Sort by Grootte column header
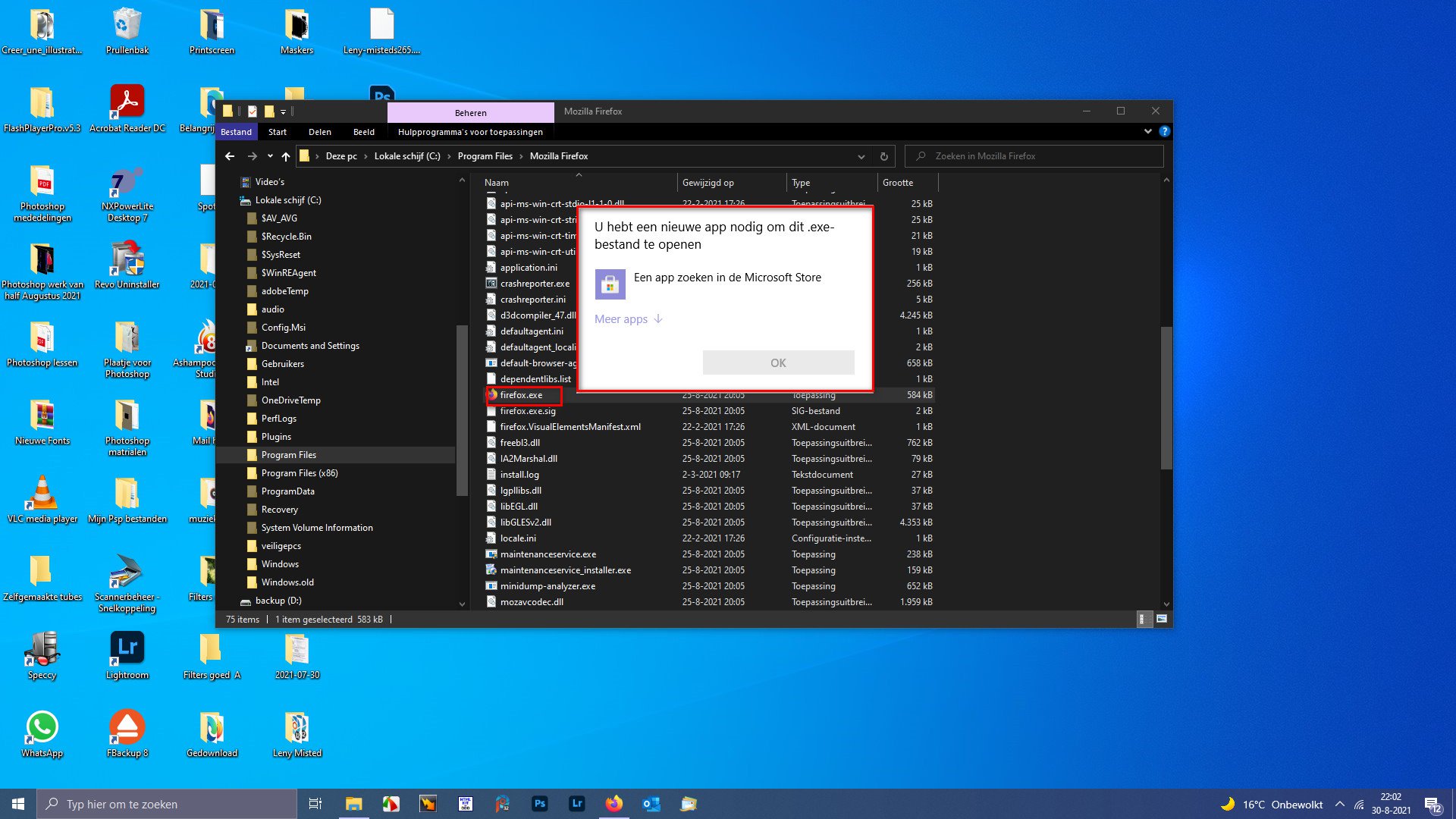 point(907,183)
